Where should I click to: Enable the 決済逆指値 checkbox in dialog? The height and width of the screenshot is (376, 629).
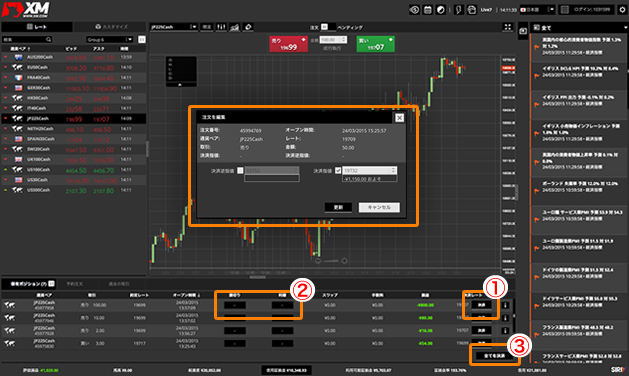point(240,171)
